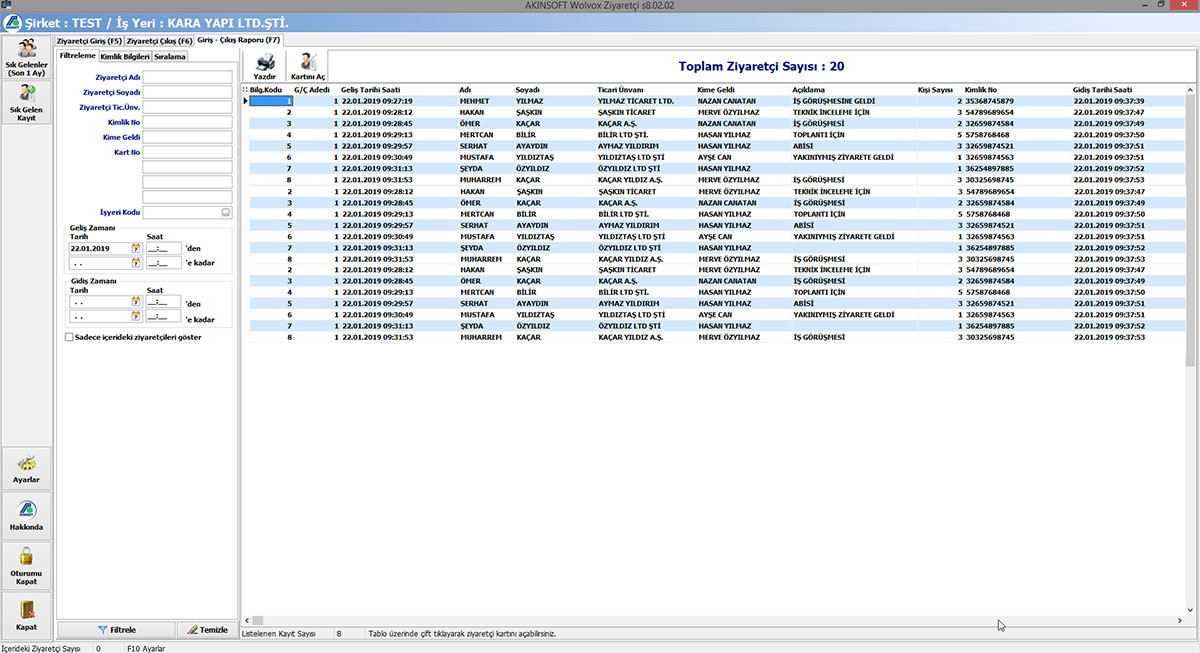The width and height of the screenshot is (1200, 653).
Task: Open Ayarlar settings from sidebar
Action: click(27, 469)
